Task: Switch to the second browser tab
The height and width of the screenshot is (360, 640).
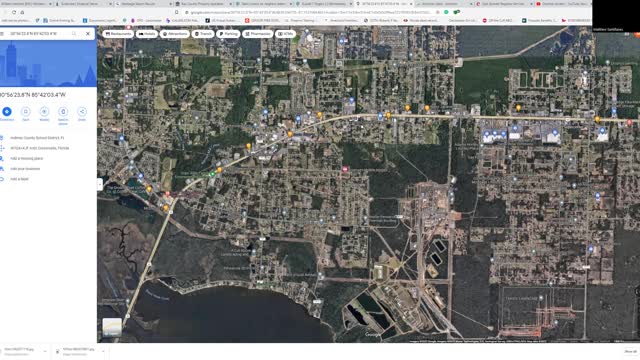Action: pyautogui.click(x=84, y=4)
